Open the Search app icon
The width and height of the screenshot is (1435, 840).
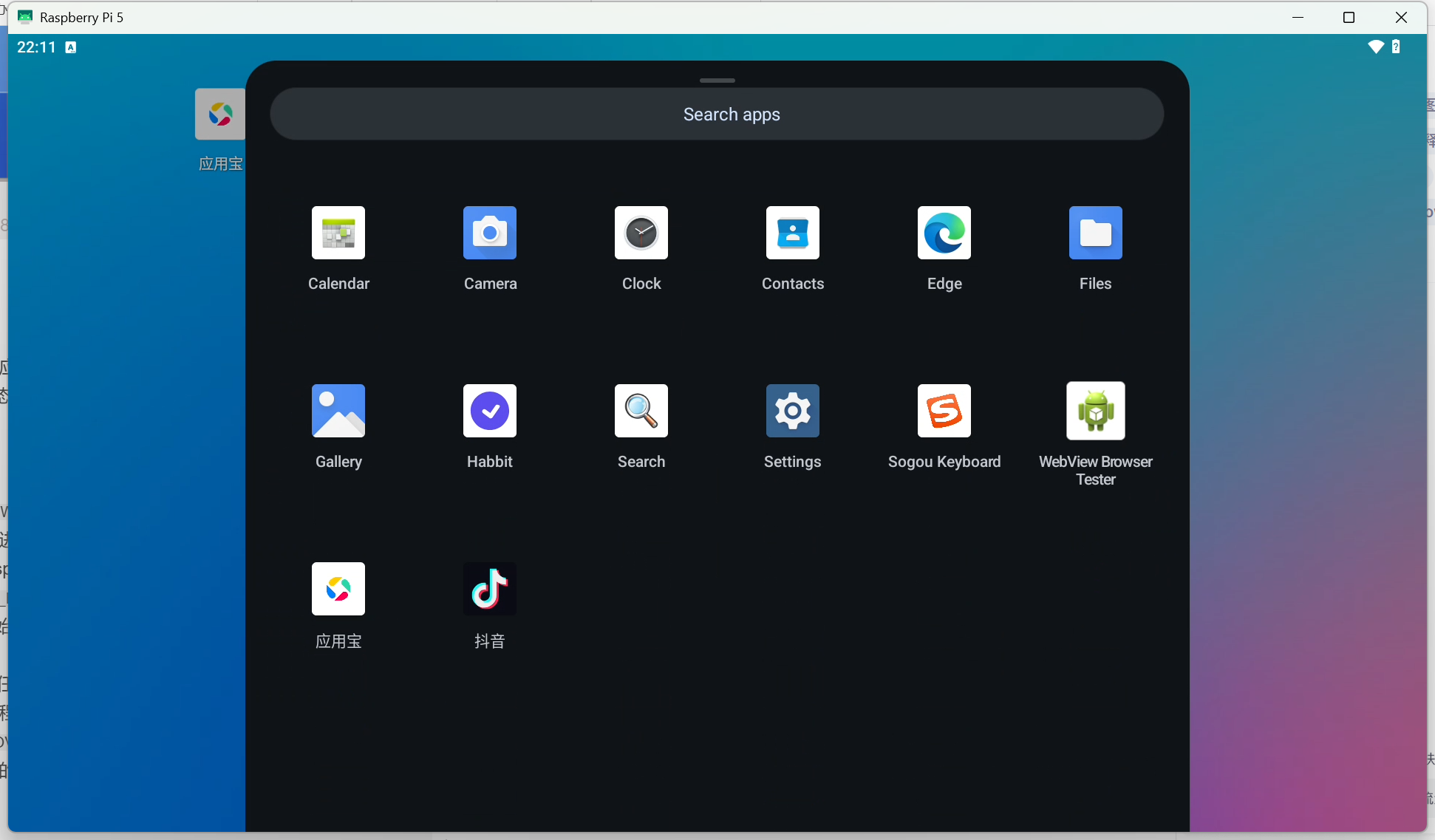[641, 411]
